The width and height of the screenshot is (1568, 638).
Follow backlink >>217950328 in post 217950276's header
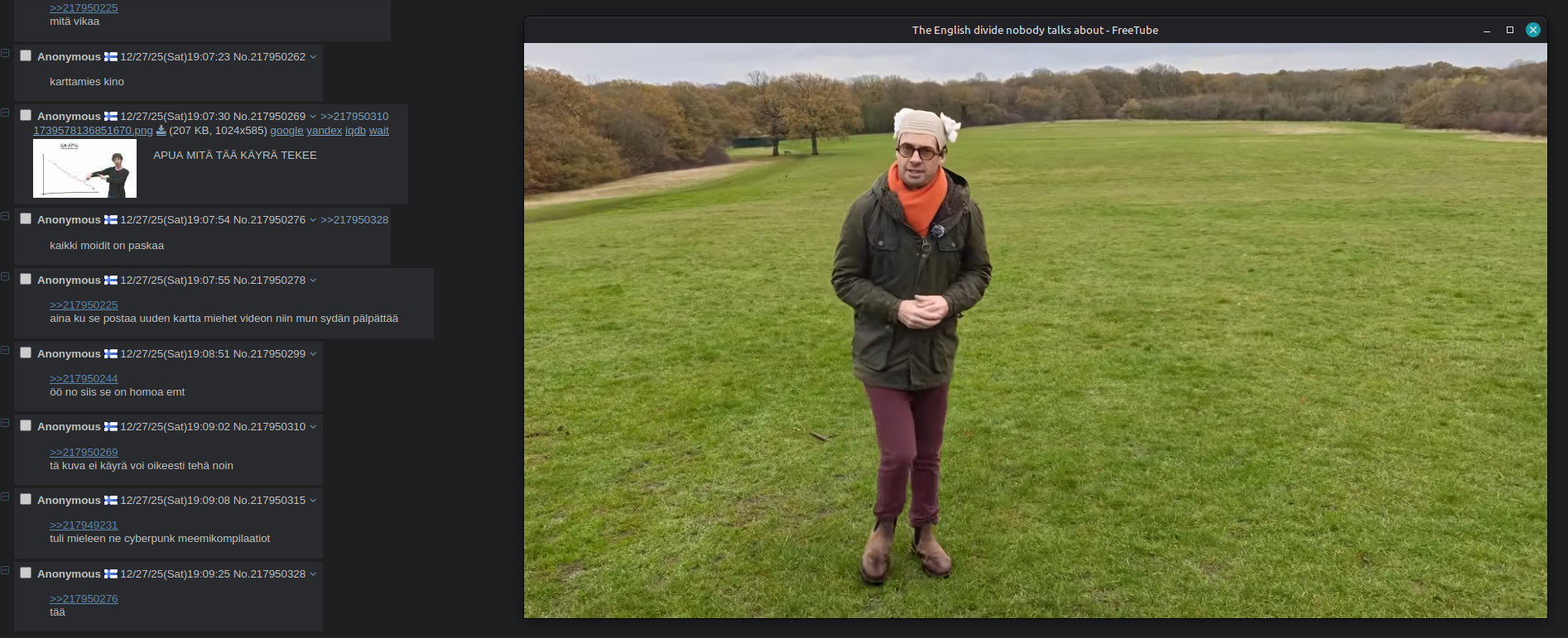354,220
